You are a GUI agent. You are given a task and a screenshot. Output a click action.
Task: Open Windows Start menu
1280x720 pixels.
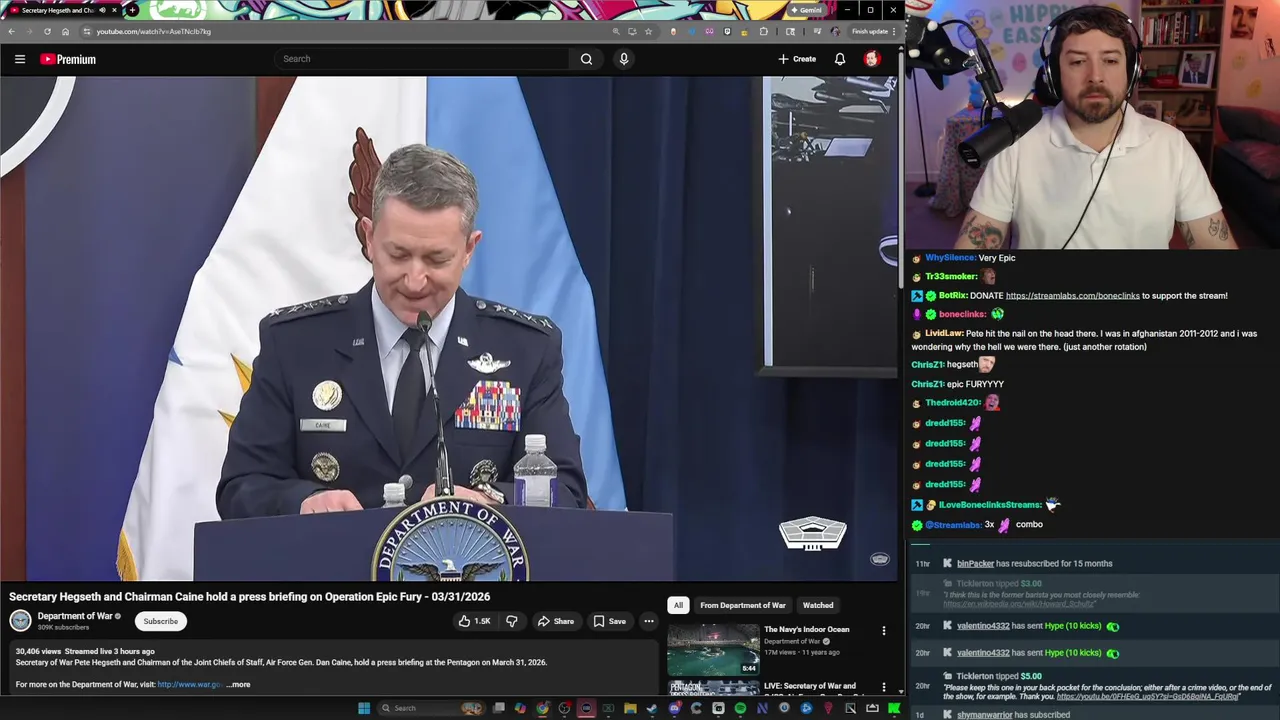pos(364,708)
